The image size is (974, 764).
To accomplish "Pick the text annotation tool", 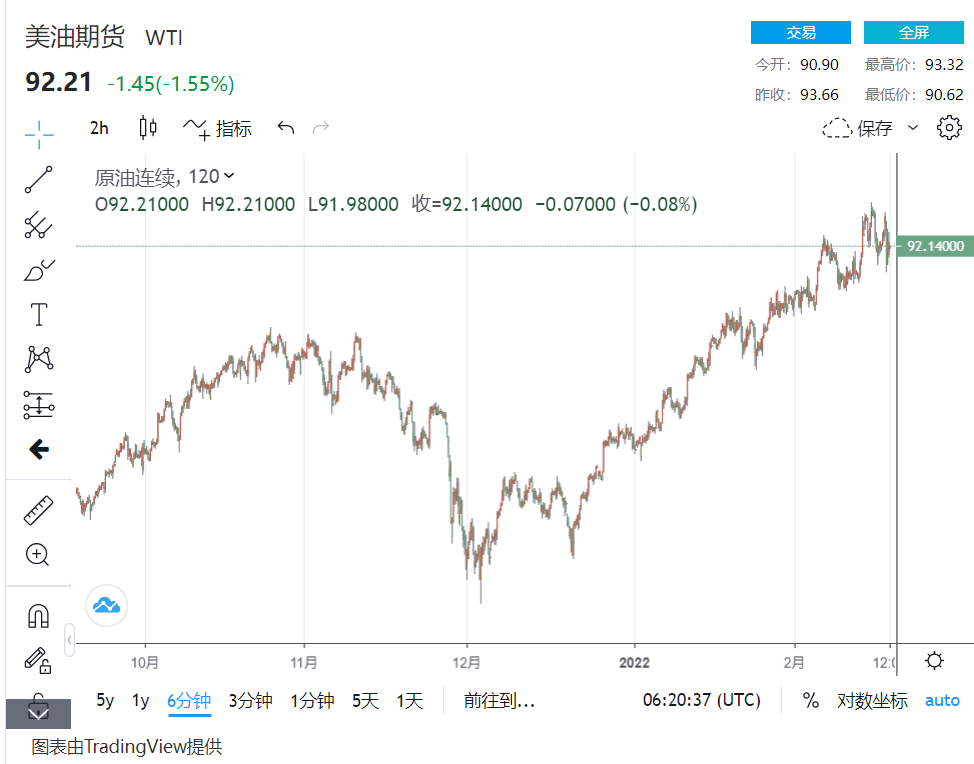I will [x=39, y=315].
